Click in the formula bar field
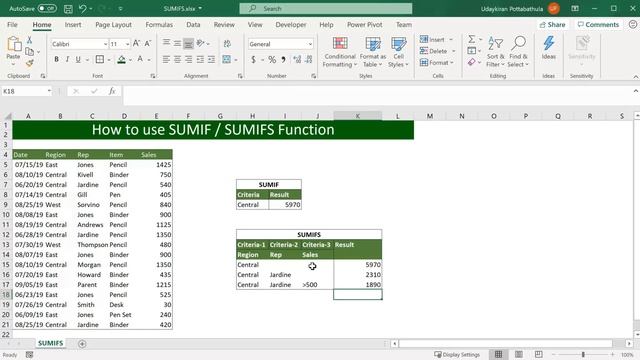This screenshot has height=360, width=640. tap(378, 91)
